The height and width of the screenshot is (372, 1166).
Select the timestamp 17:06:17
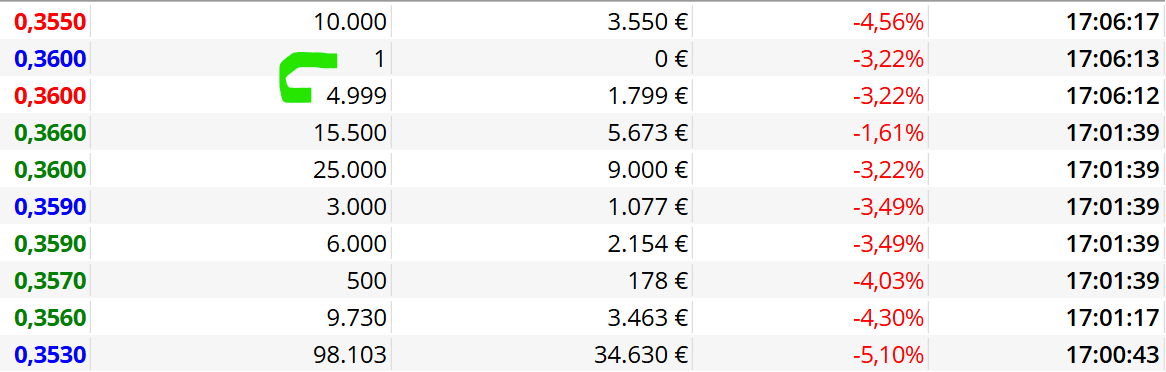click(1112, 22)
